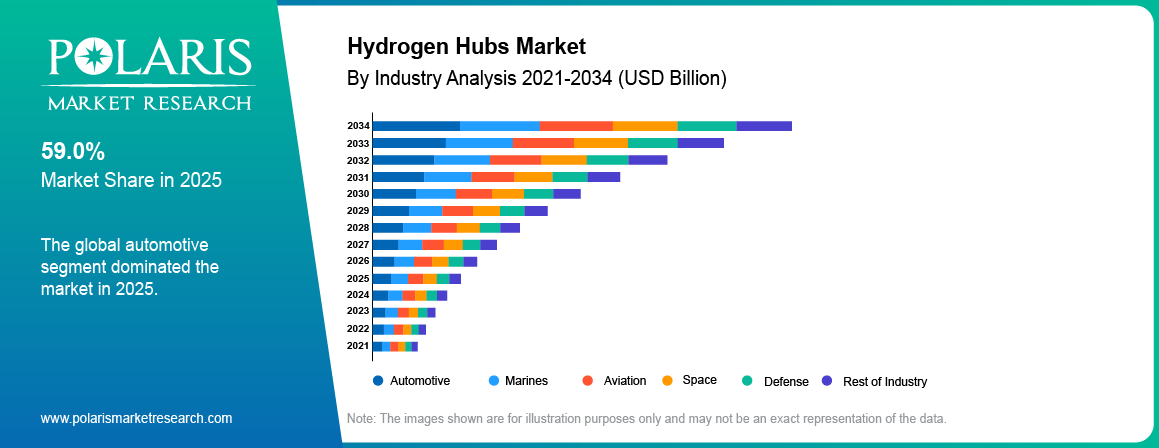Open the www.polarismarketresearch.com link
1159x448 pixels.
click(136, 418)
